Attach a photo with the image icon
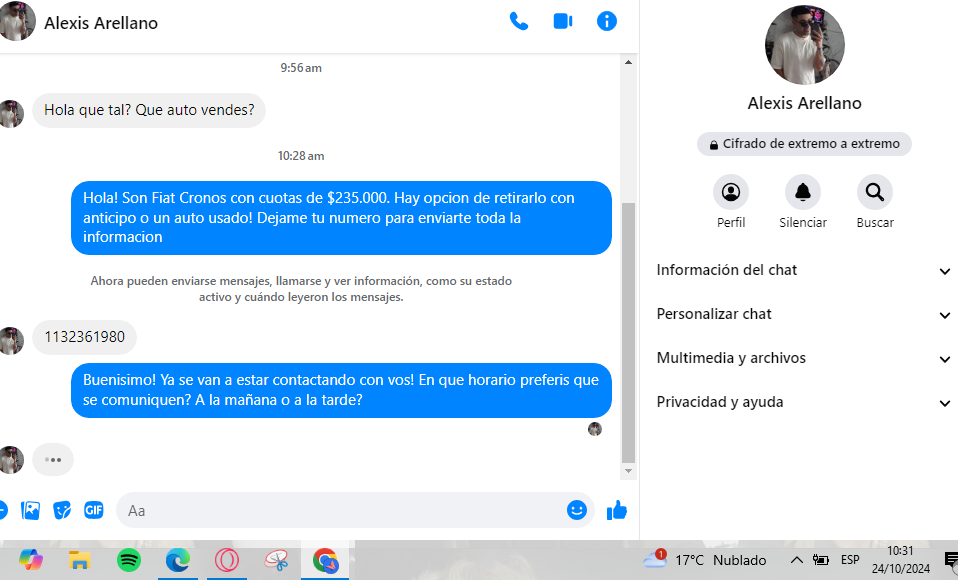Screen dimensions: 958x580 point(31,510)
